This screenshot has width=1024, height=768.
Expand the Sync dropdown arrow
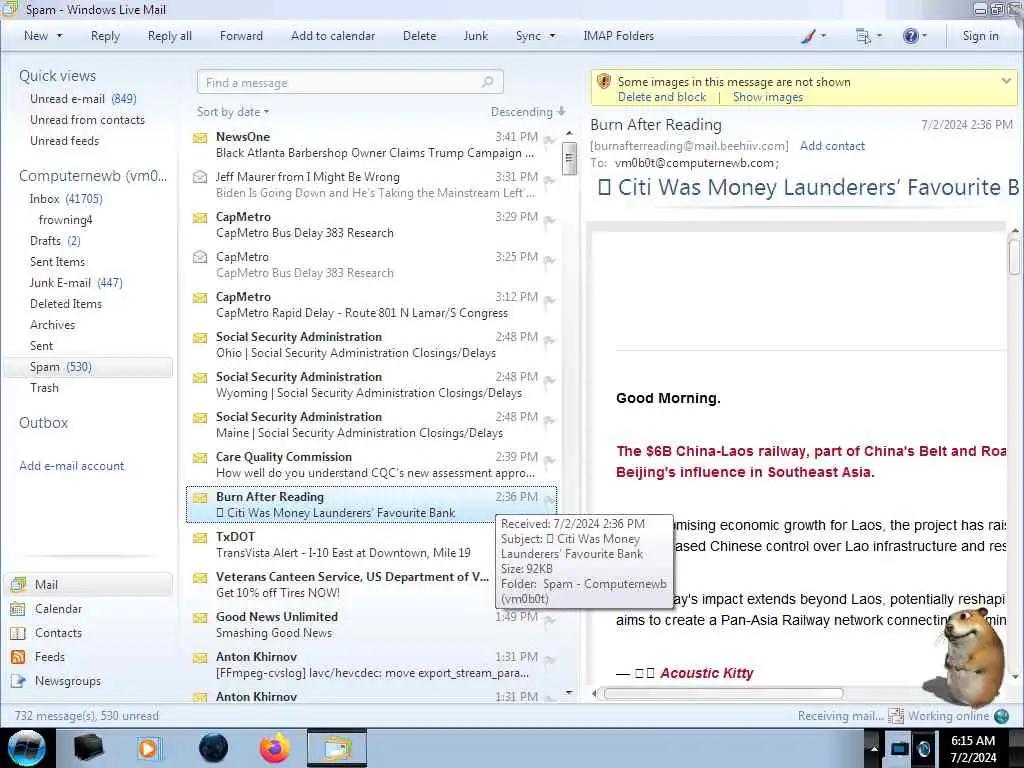(552, 36)
